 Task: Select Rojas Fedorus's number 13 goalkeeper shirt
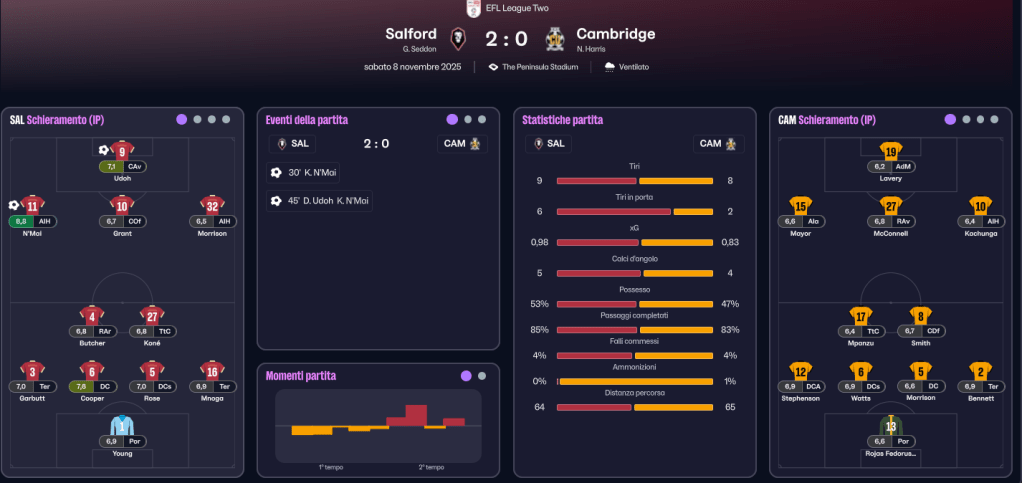(890, 425)
